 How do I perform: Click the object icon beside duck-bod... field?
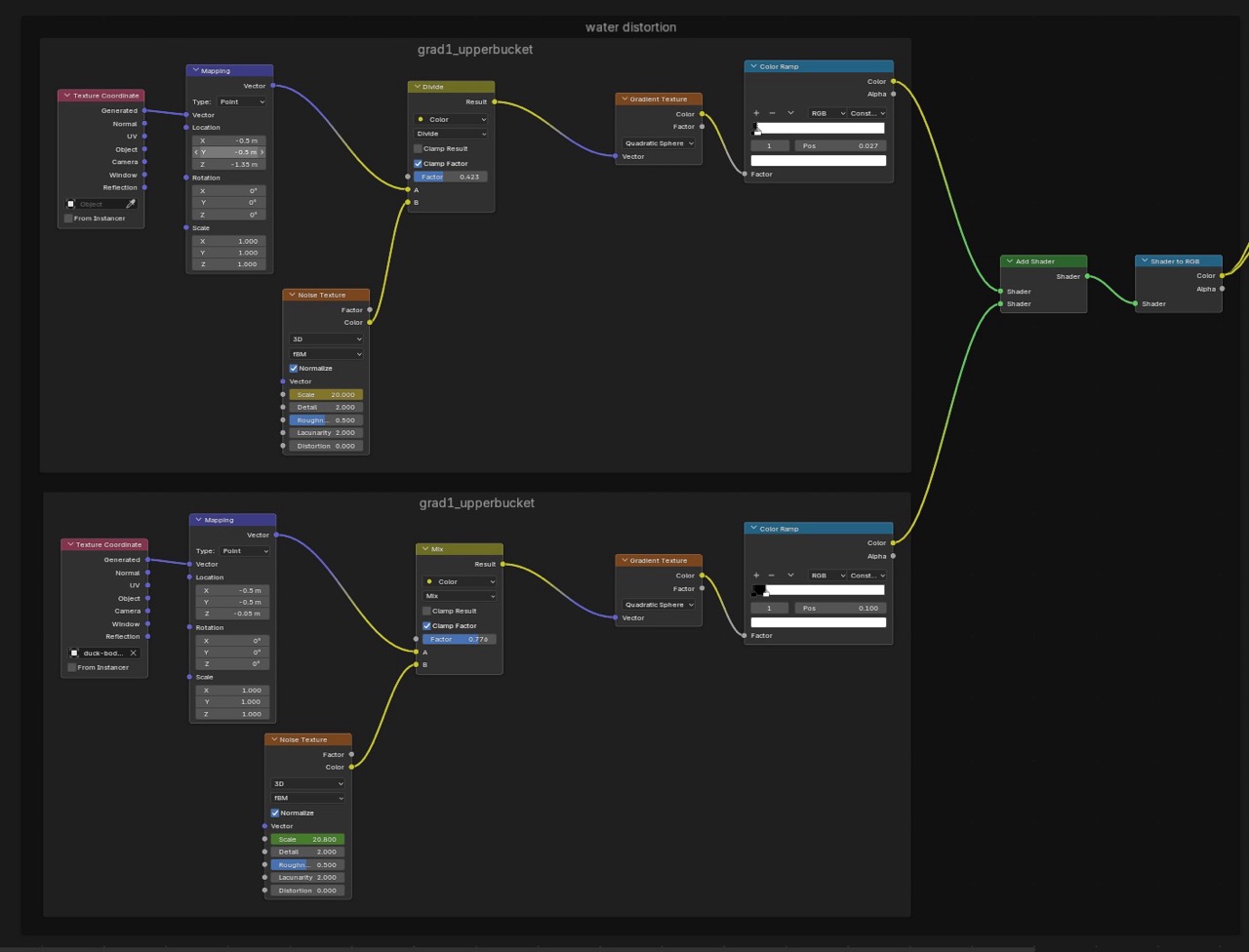[74, 654]
